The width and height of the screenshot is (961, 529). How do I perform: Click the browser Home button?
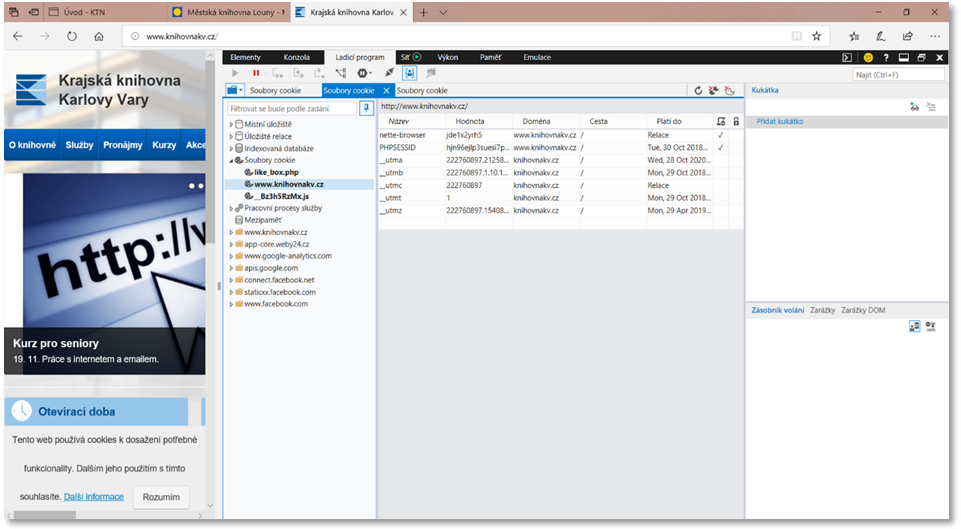pos(99,36)
